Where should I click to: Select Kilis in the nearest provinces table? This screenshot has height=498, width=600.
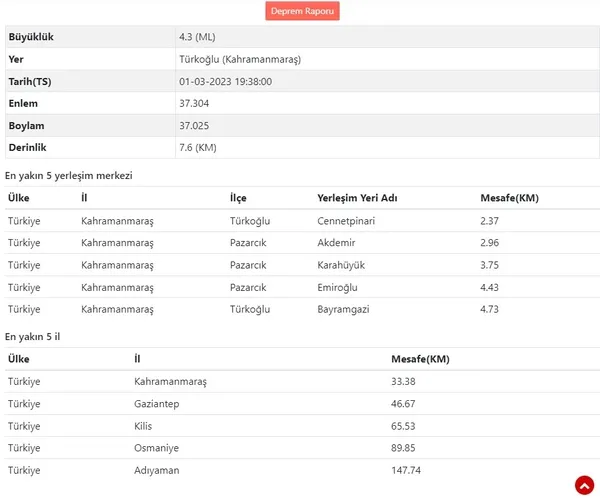tap(143, 425)
